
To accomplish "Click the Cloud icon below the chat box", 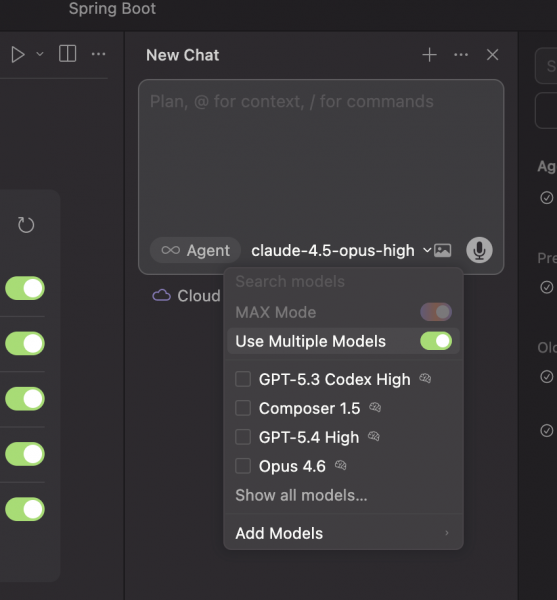I will tap(161, 295).
